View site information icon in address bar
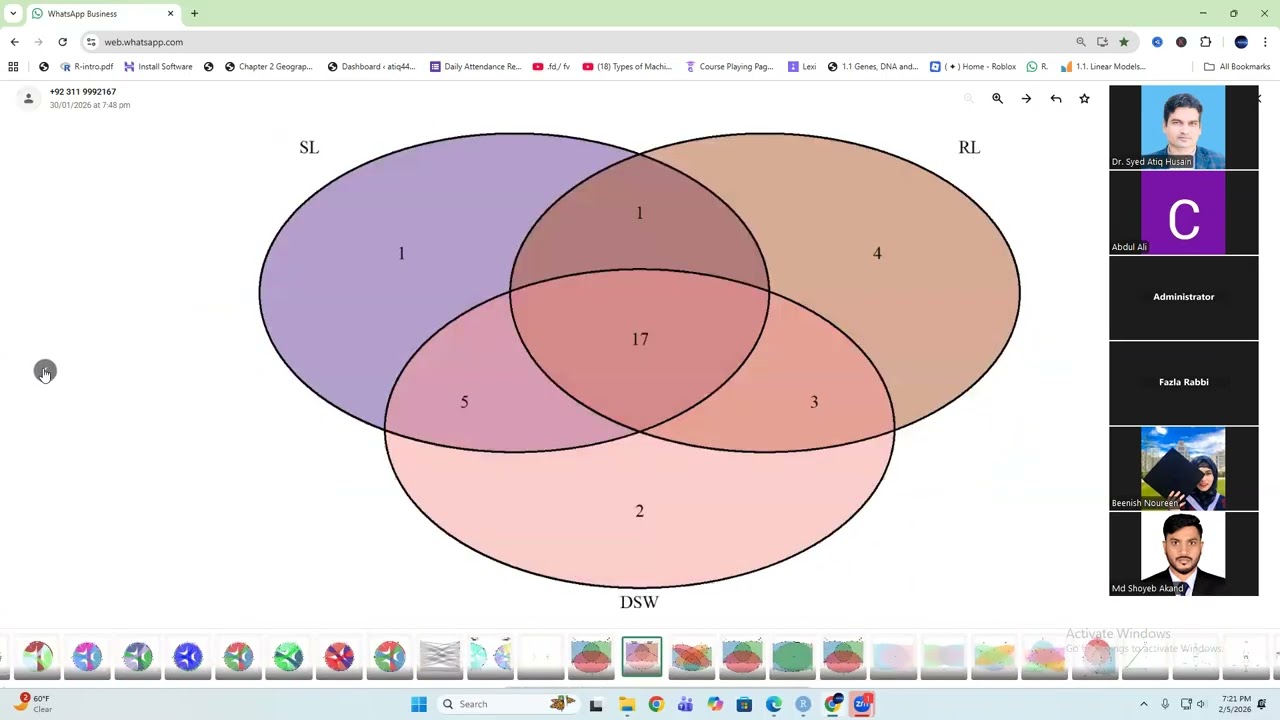The image size is (1280, 720). [x=91, y=42]
